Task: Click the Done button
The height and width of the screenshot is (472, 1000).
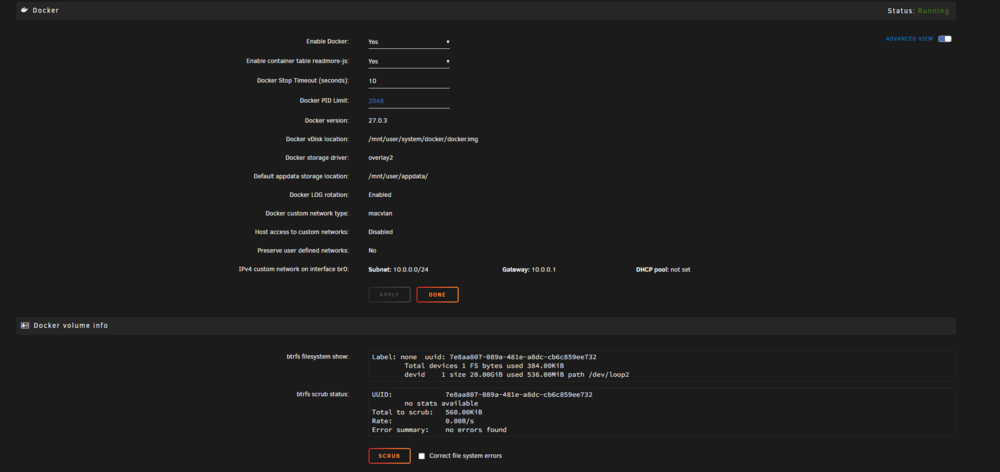Action: pyautogui.click(x=438, y=295)
